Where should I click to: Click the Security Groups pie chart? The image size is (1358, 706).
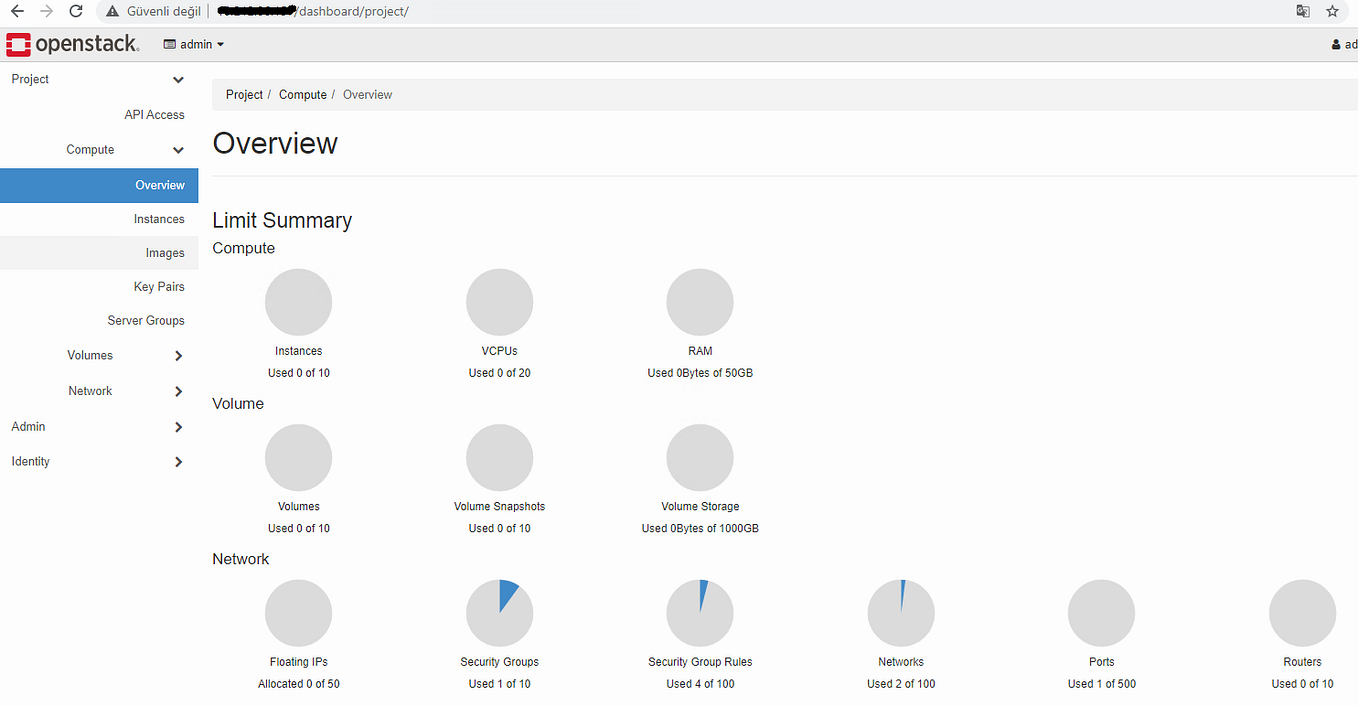coord(499,613)
